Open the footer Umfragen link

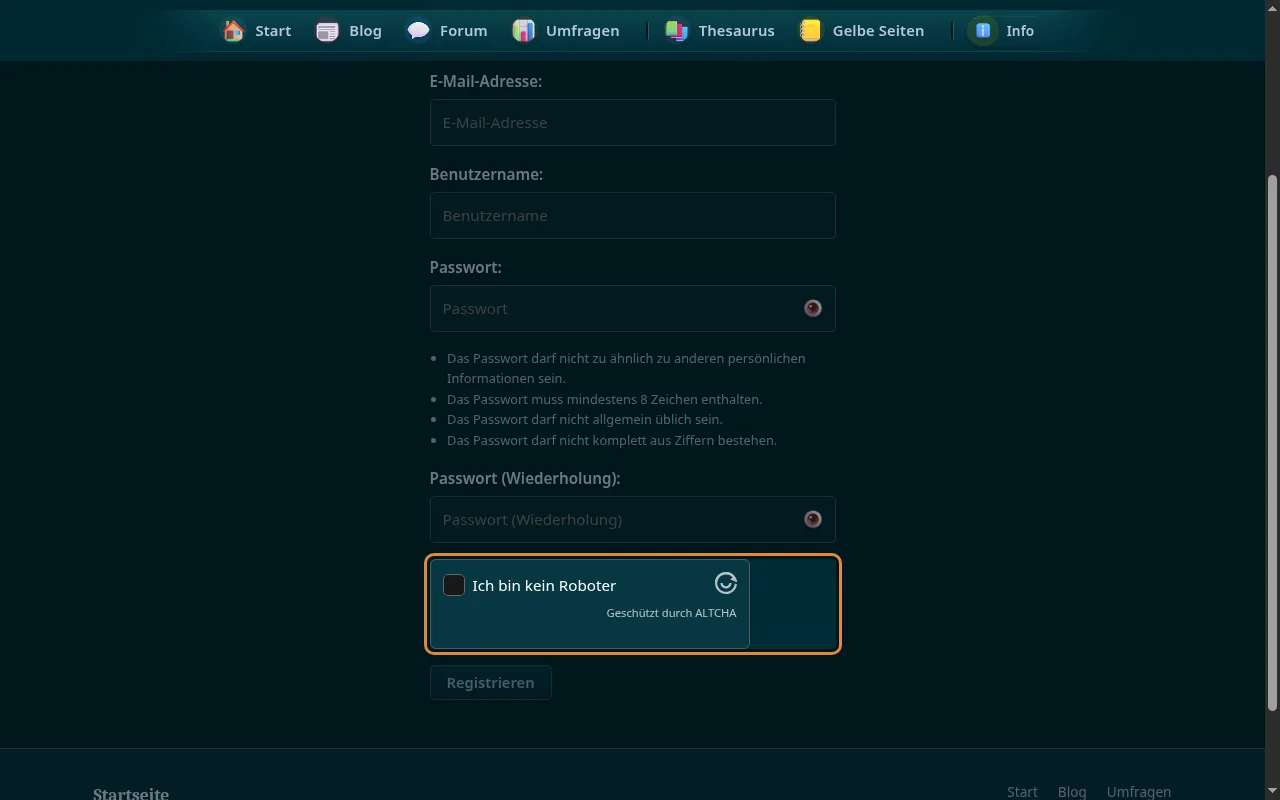coord(1139,792)
